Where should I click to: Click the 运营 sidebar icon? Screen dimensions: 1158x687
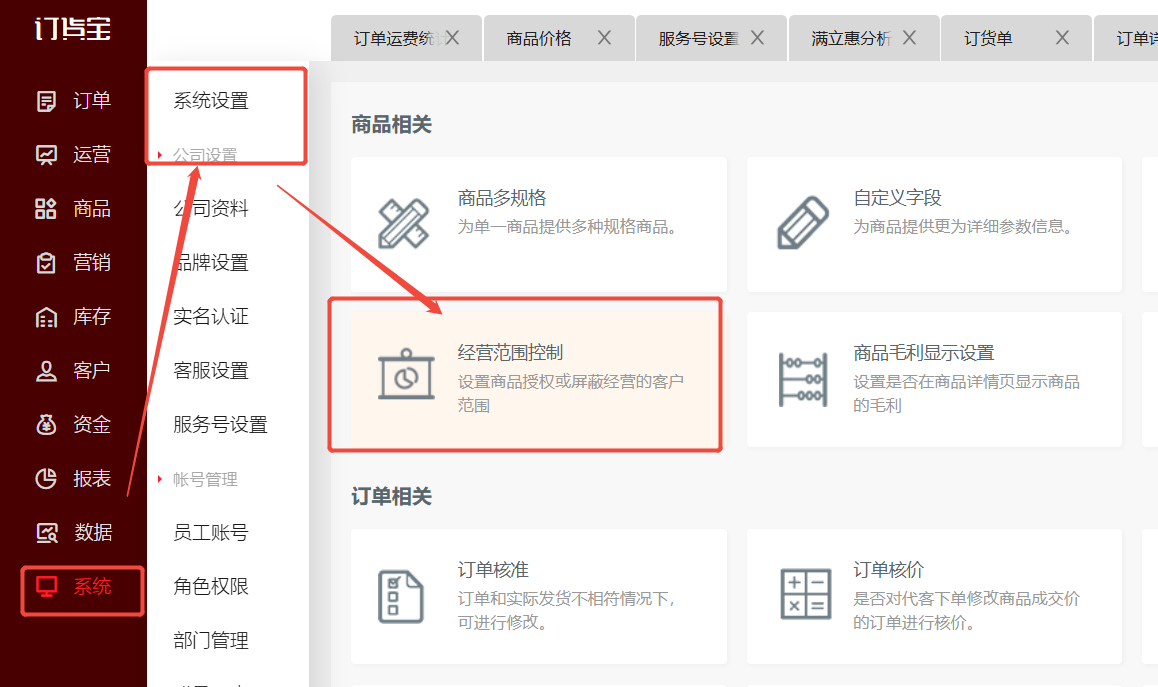[46, 154]
